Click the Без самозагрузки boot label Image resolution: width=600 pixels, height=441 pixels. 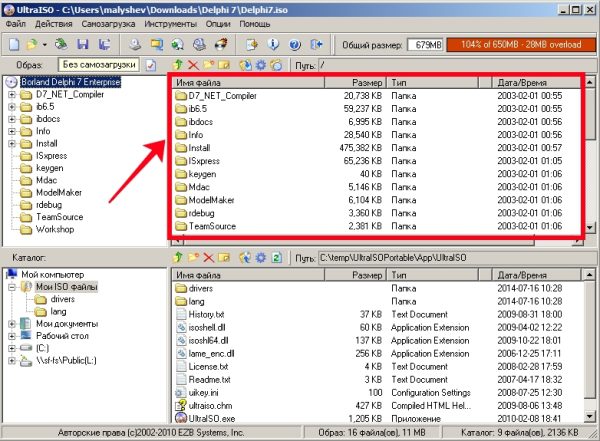[99, 65]
